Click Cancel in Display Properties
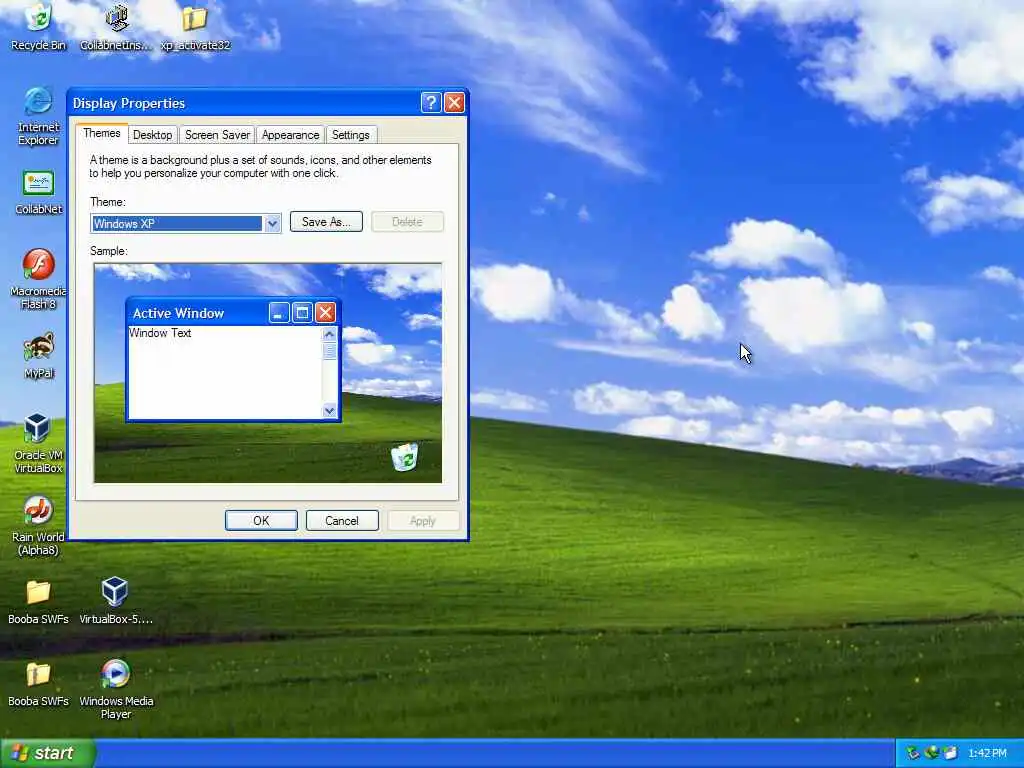This screenshot has height=768, width=1024. pyautogui.click(x=342, y=520)
